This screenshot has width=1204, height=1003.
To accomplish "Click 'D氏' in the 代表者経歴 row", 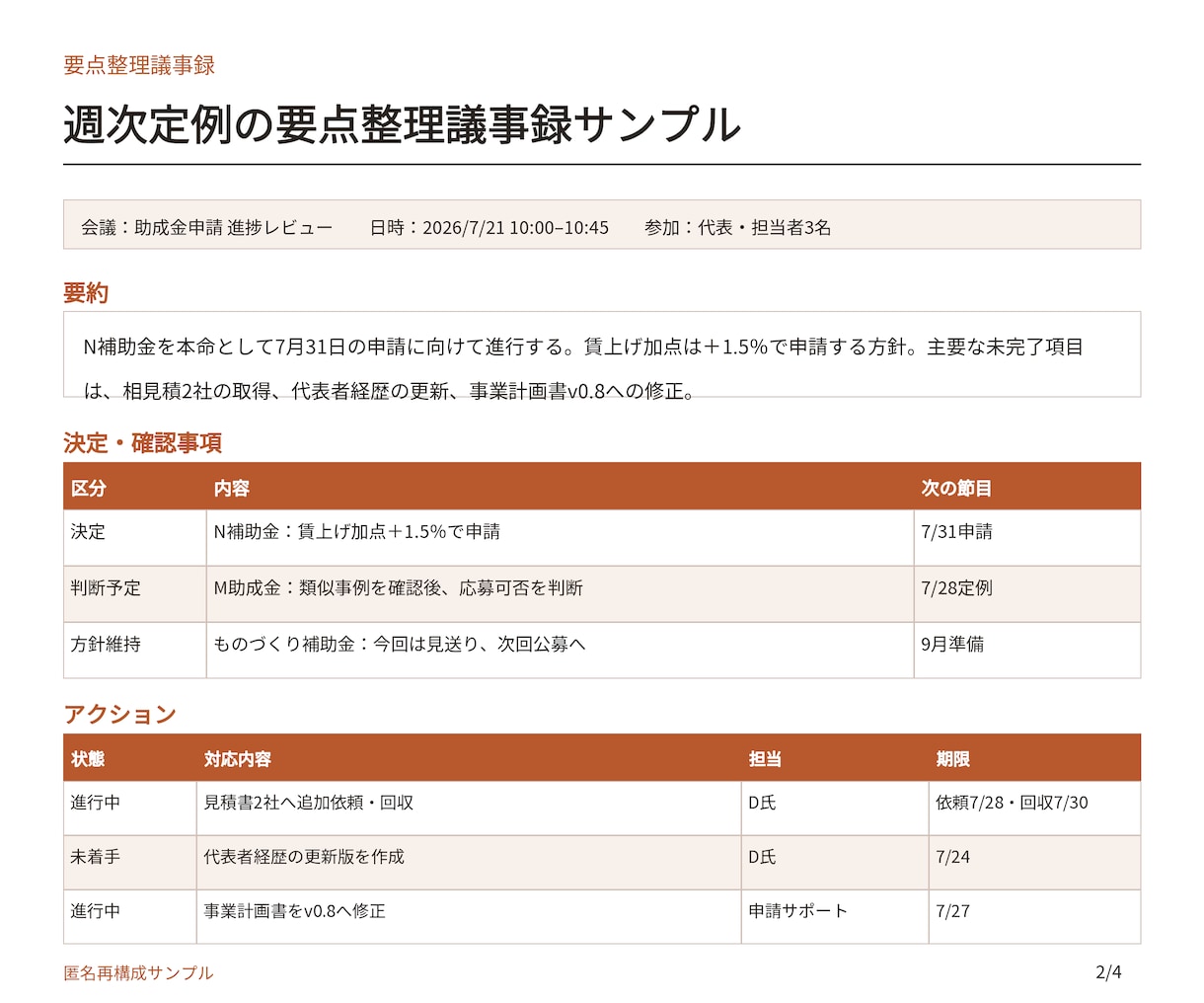I will [762, 857].
